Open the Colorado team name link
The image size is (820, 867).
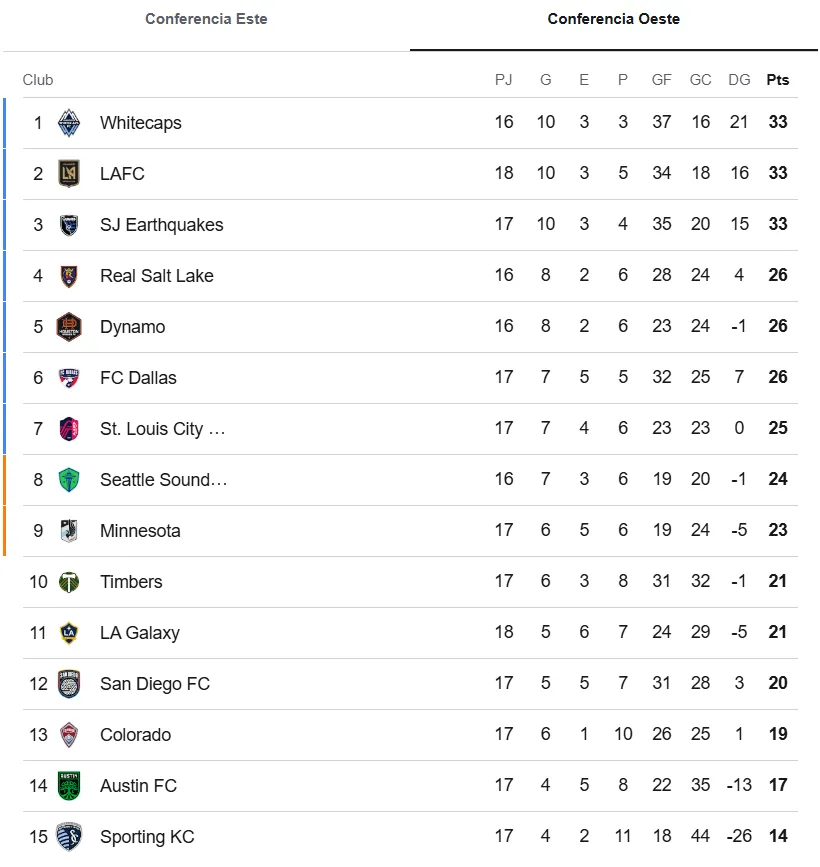(135, 735)
